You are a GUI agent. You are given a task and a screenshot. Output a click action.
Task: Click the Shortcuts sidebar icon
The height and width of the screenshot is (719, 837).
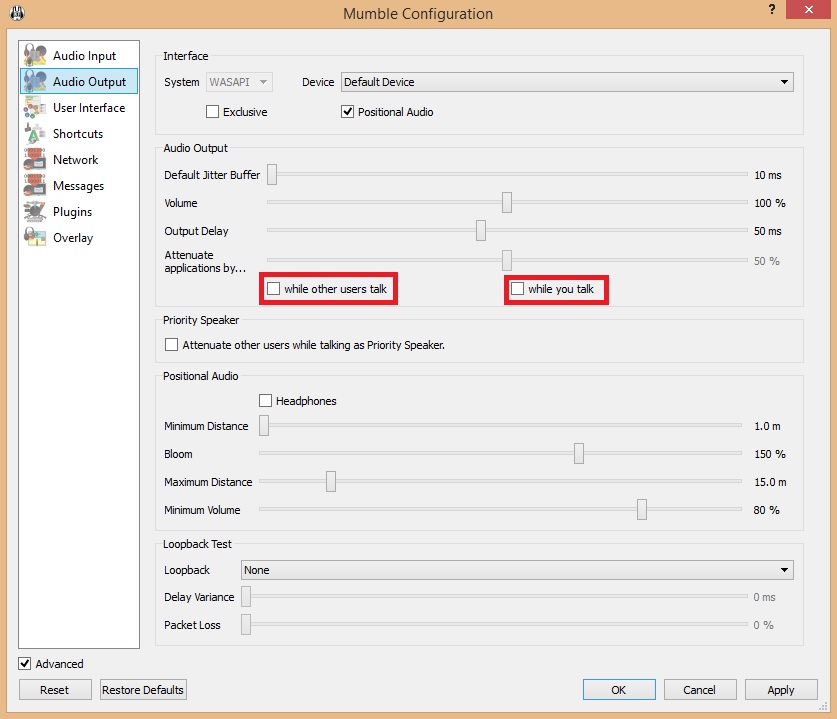click(x=35, y=133)
